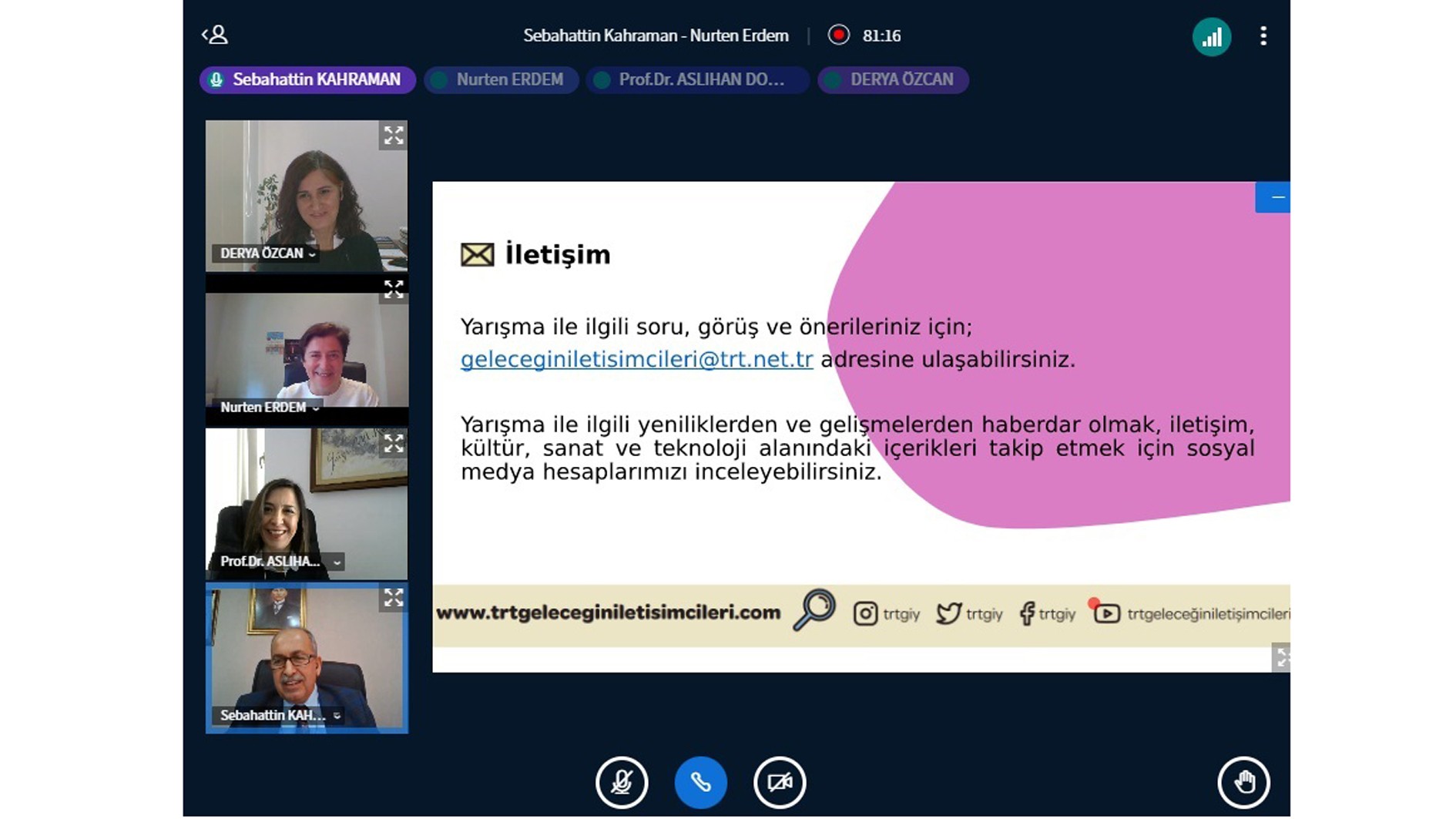This screenshot has width=1456, height=819.
Task: Hang up with the phone button
Action: click(700, 782)
